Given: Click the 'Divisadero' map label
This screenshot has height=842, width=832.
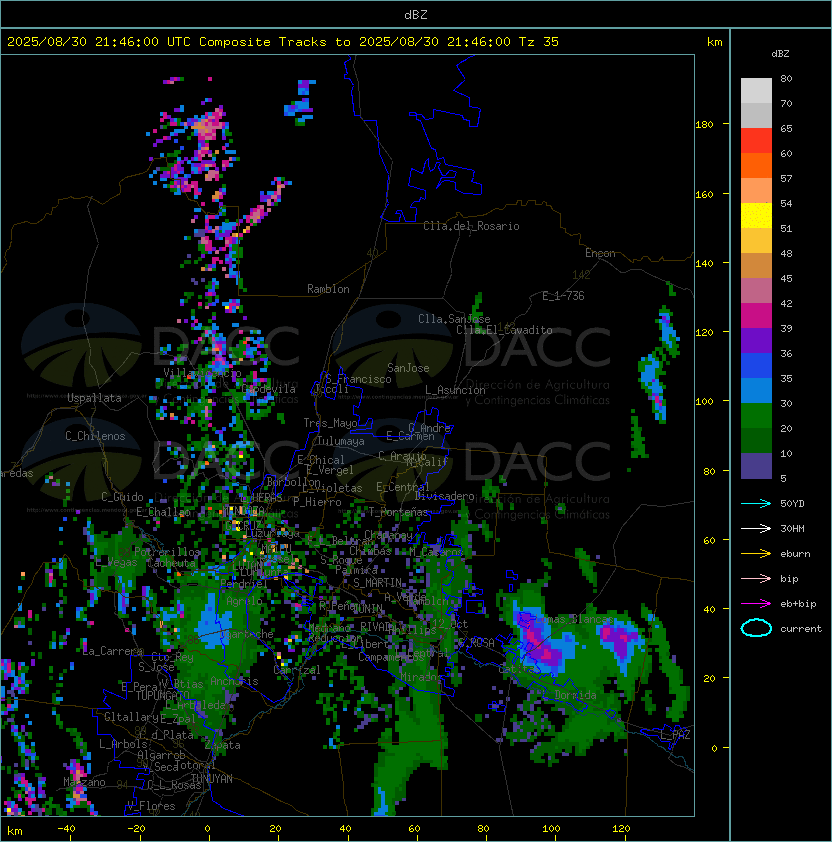Looking at the screenshot, I should pos(445,496).
